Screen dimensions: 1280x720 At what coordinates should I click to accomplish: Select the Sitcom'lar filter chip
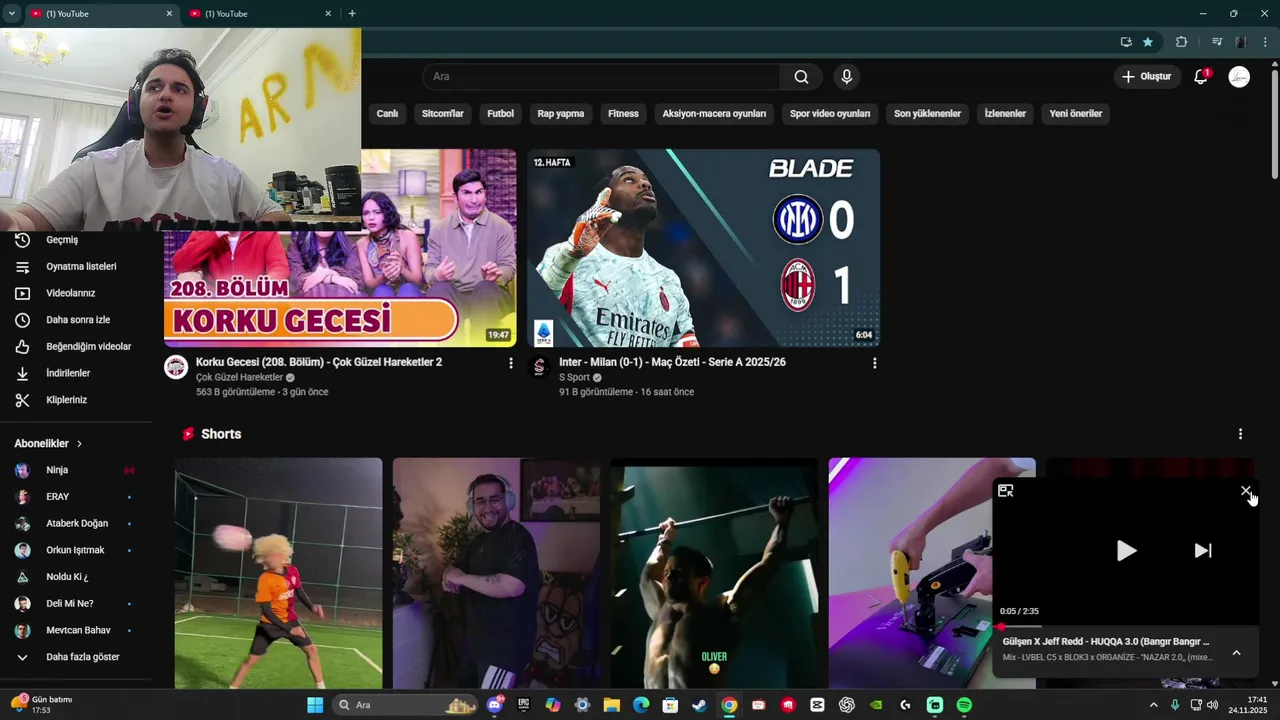tap(443, 114)
